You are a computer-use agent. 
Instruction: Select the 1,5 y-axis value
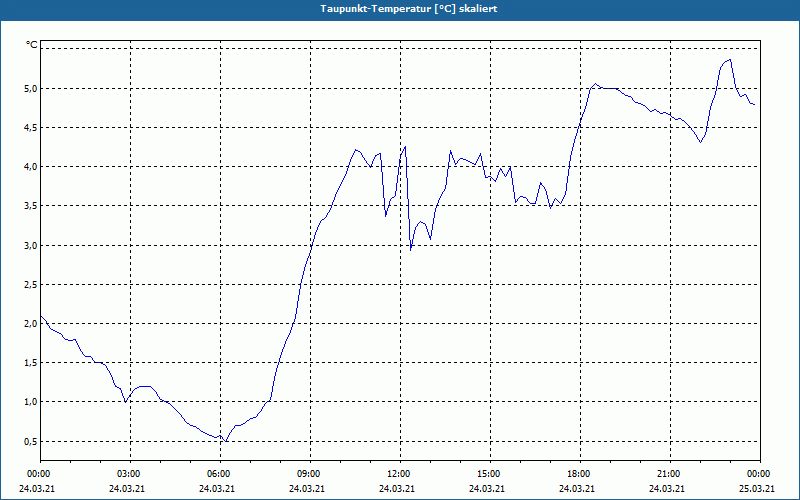[31, 363]
